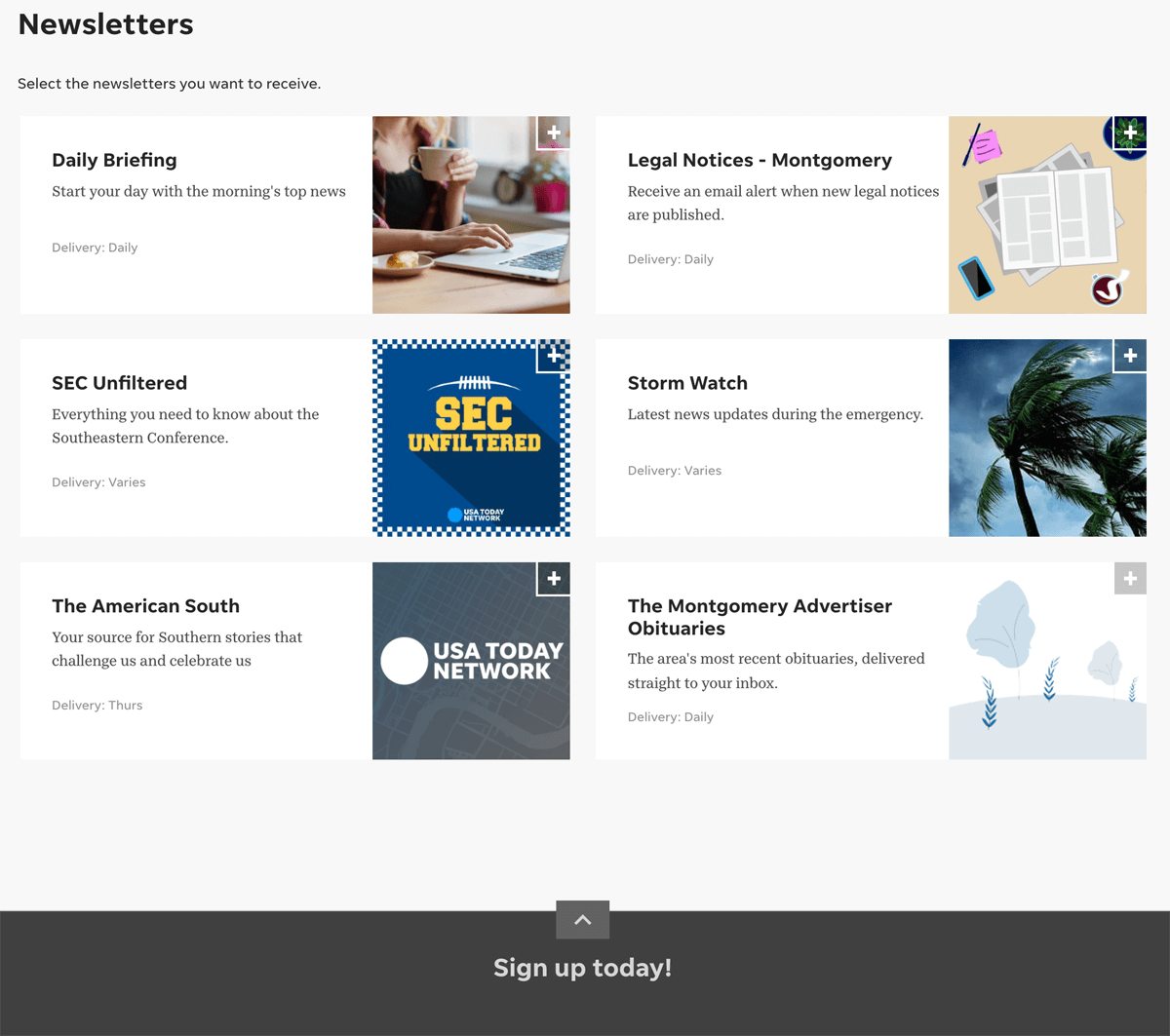Click the Legal Notices newspaper illustration
Viewport: 1170px width, 1036px height.
(1047, 215)
